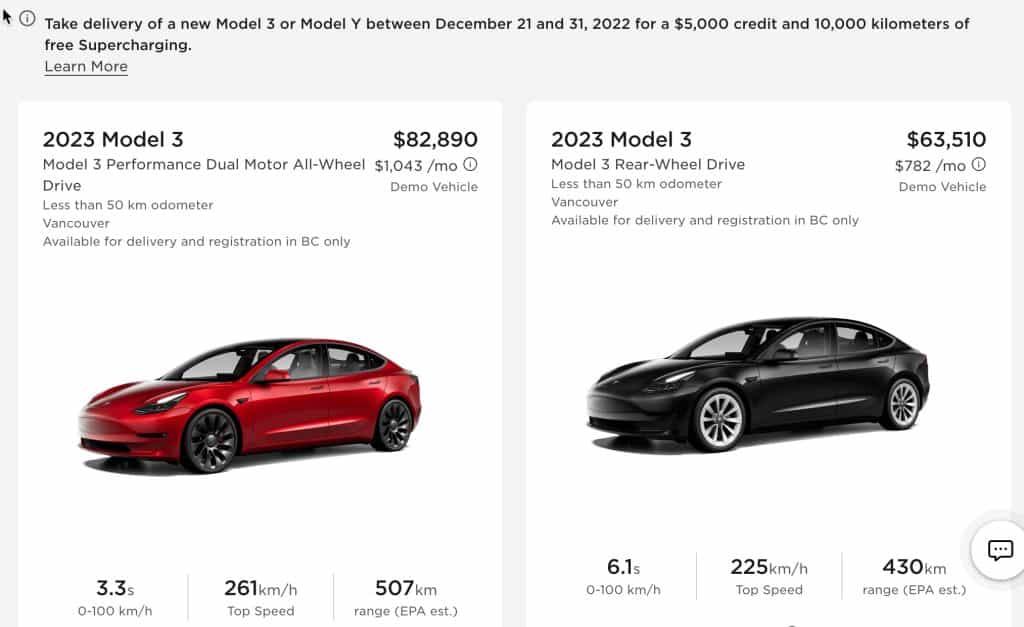Click the $63,510 price
Image resolution: width=1024 pixels, height=627 pixels.
944,140
